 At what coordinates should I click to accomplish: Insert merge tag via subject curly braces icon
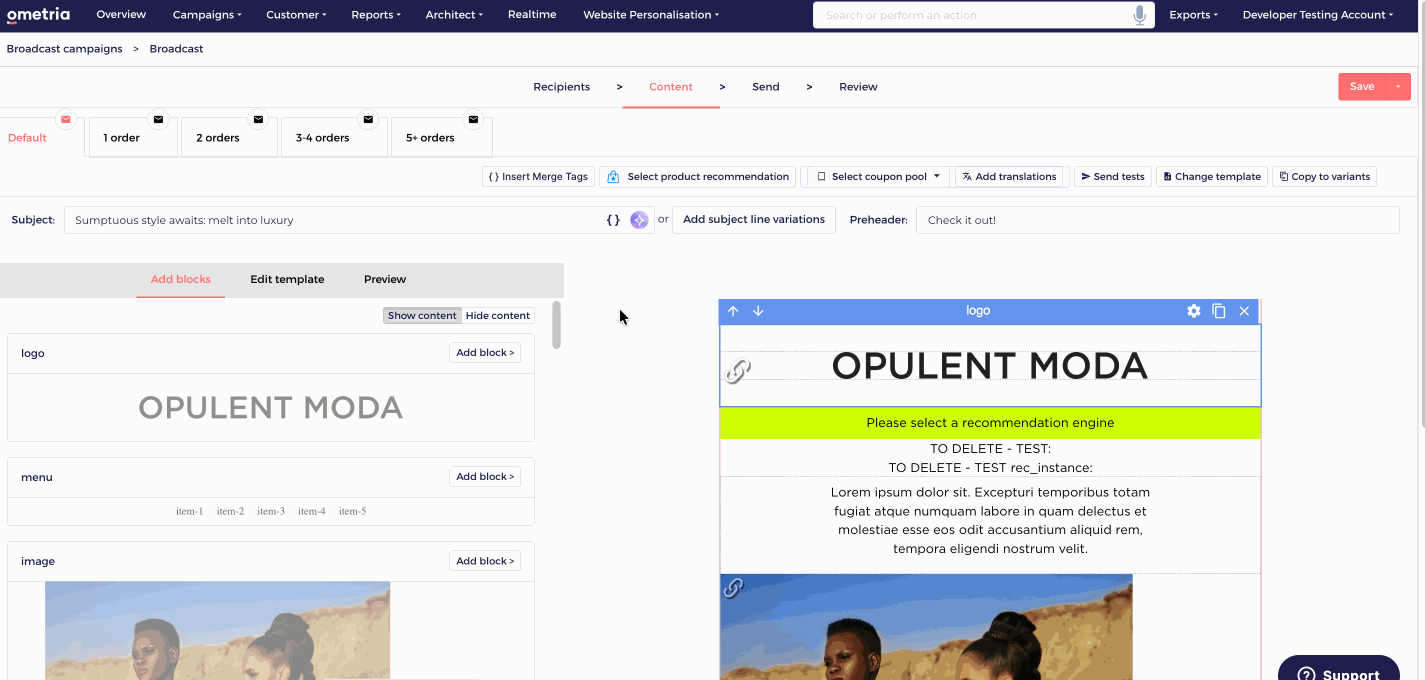(613, 220)
